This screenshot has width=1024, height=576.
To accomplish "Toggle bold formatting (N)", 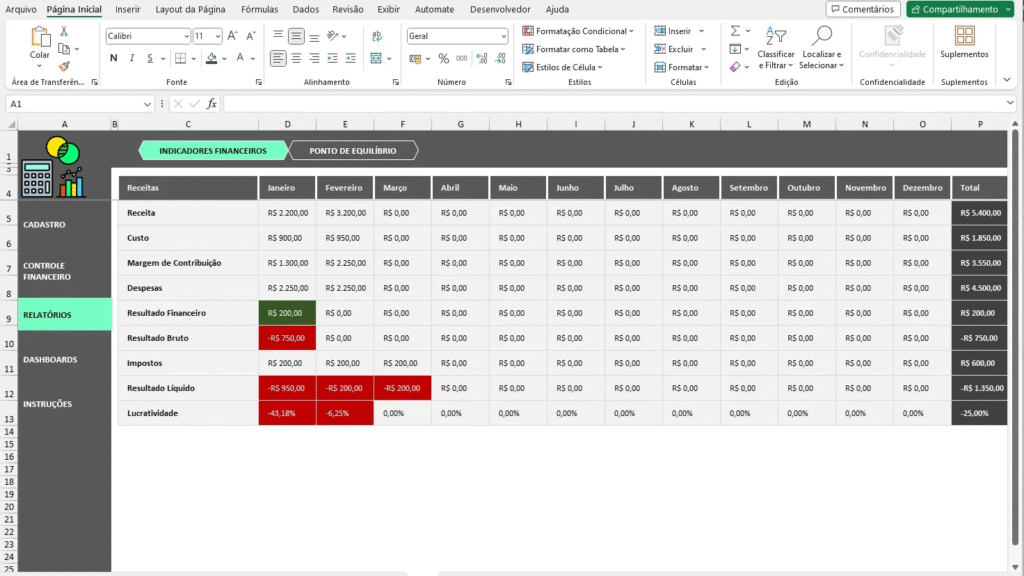I will [114, 59].
